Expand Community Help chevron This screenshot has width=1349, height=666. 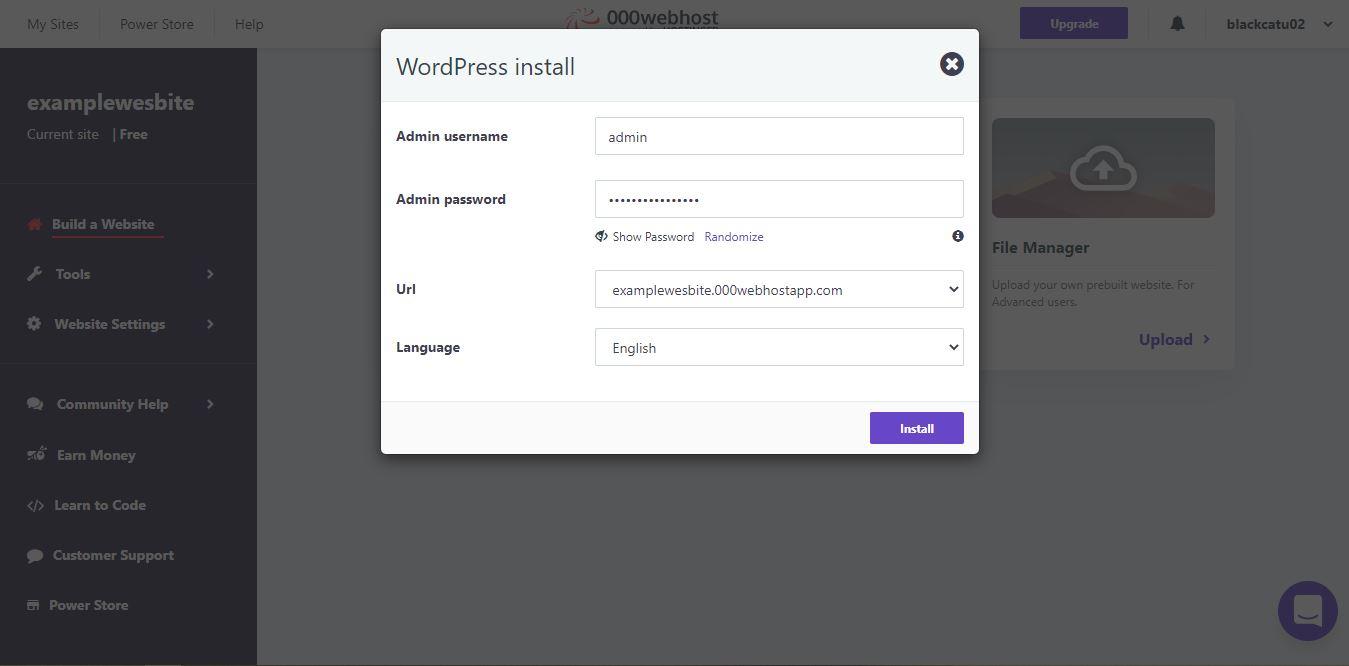(210, 404)
